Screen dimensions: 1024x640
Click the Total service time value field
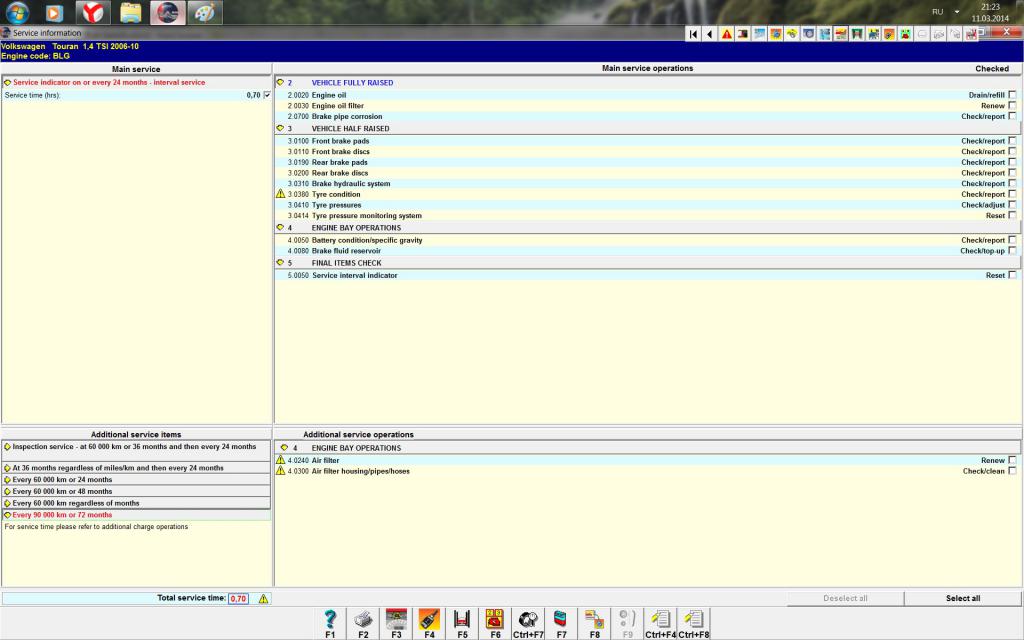coord(238,598)
